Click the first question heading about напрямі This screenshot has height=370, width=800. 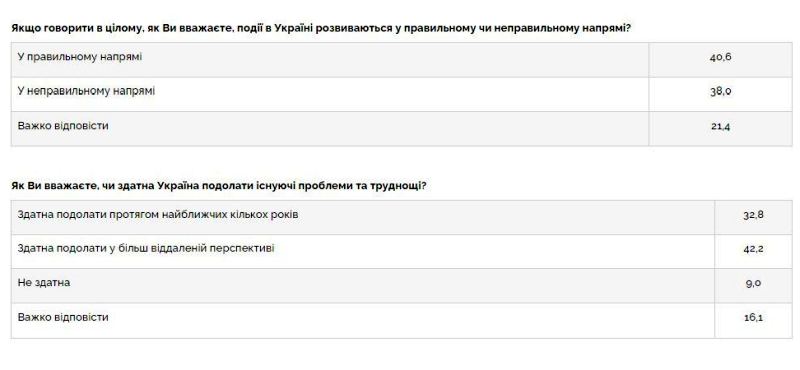[321, 29]
